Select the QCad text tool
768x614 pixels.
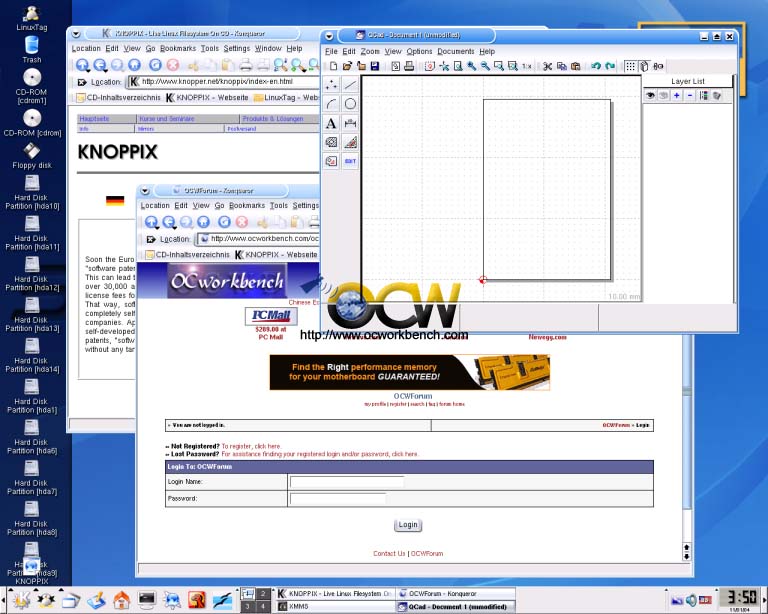pos(331,123)
